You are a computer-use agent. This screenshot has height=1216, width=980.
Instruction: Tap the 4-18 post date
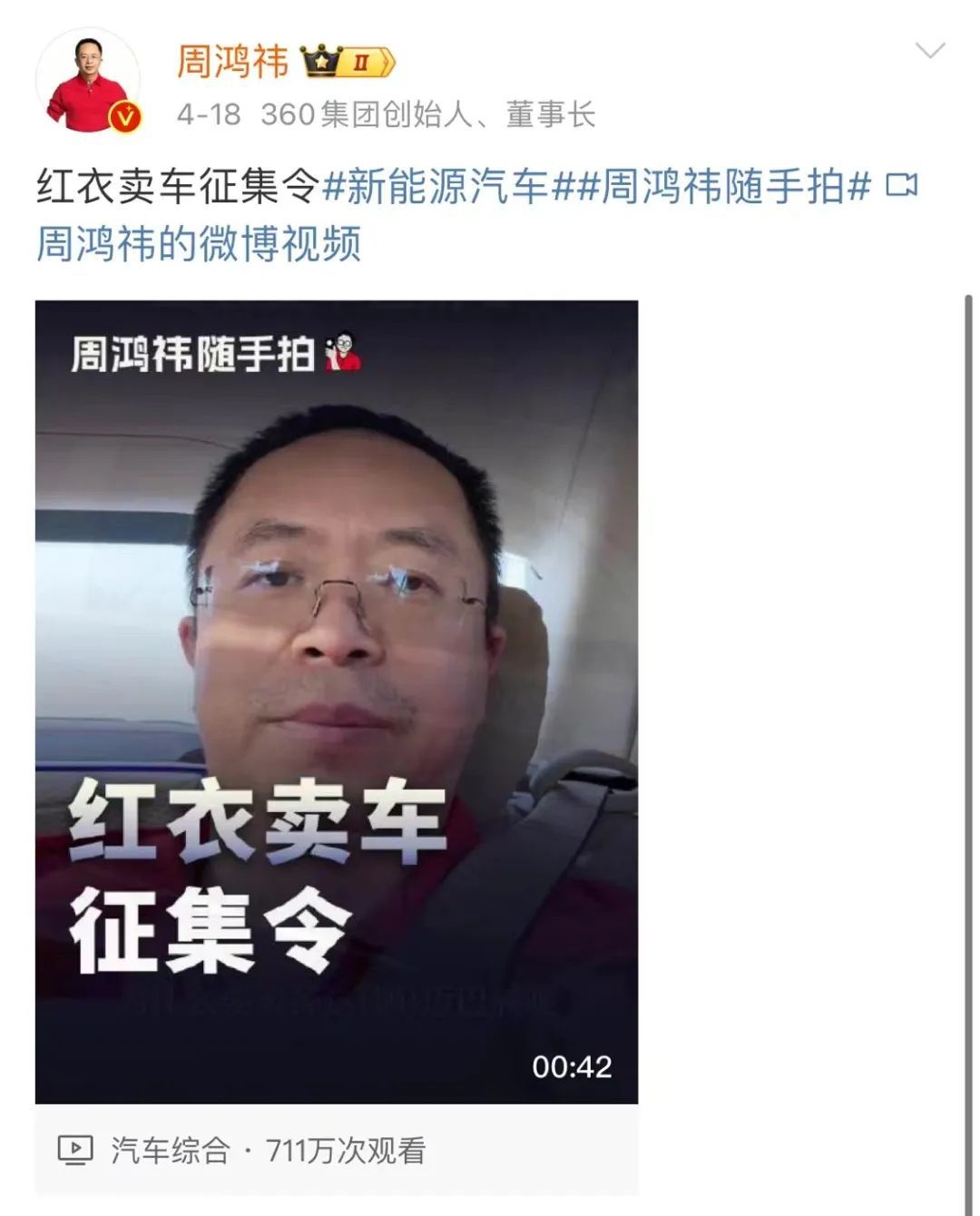point(209,114)
